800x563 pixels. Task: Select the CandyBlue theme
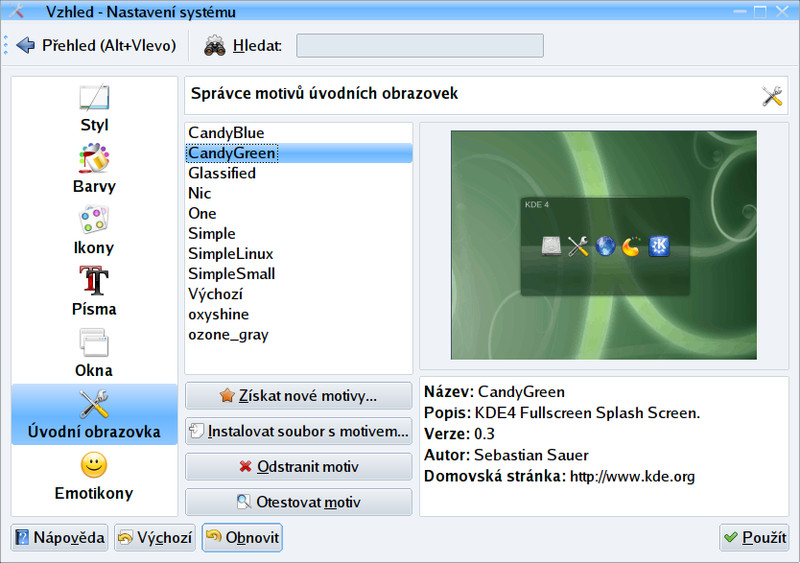coord(226,132)
